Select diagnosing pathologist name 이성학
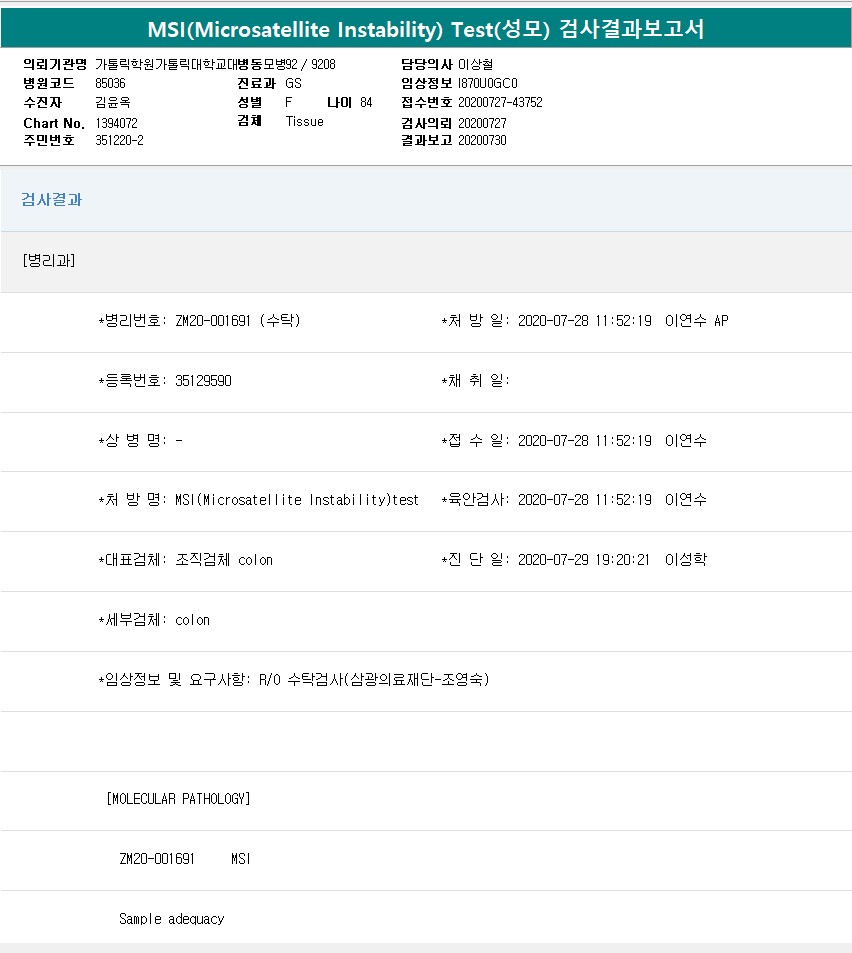Image resolution: width=852 pixels, height=953 pixels. [x=685, y=560]
